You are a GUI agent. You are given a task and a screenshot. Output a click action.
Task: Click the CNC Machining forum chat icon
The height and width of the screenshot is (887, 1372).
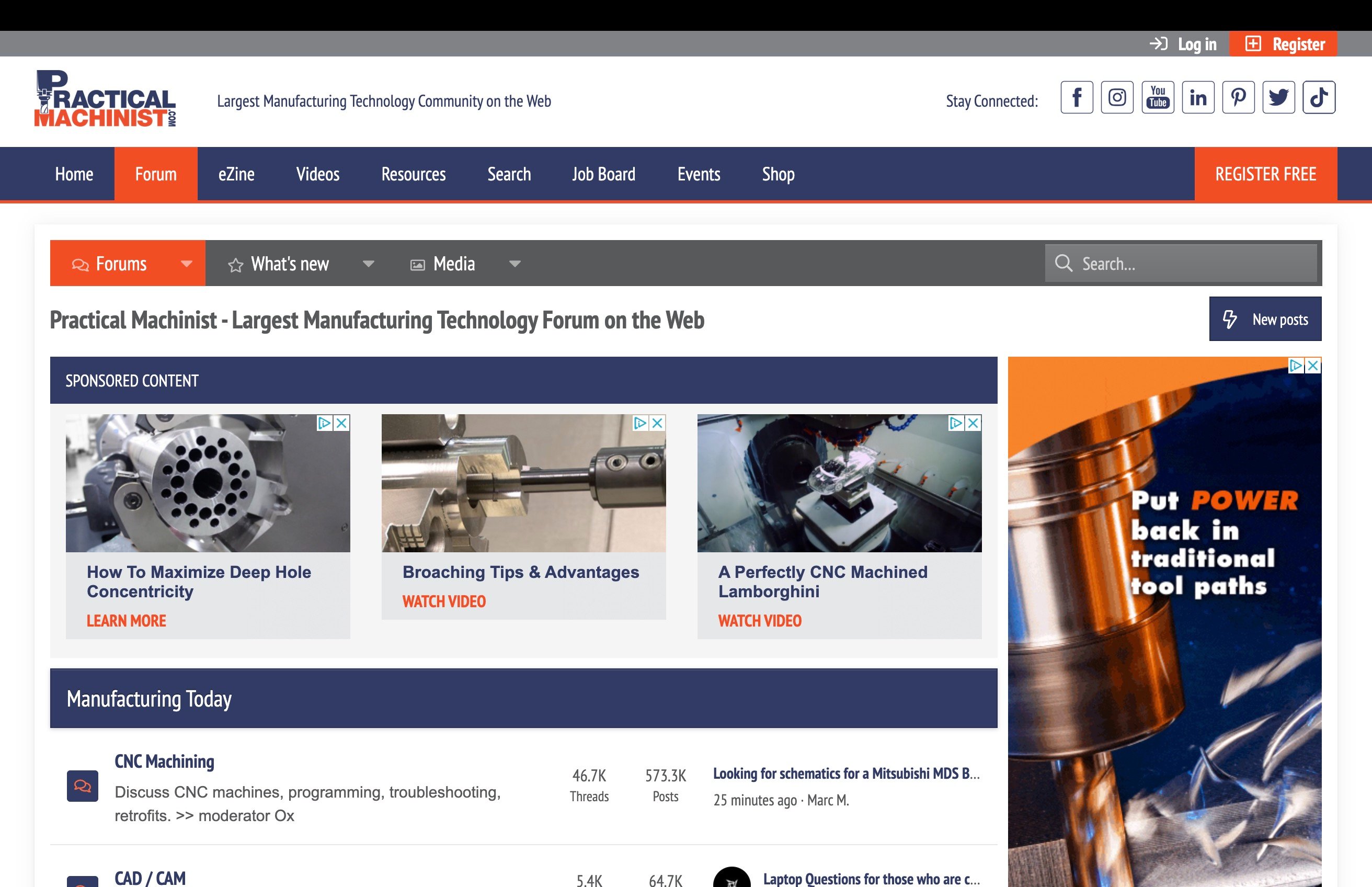pos(82,786)
